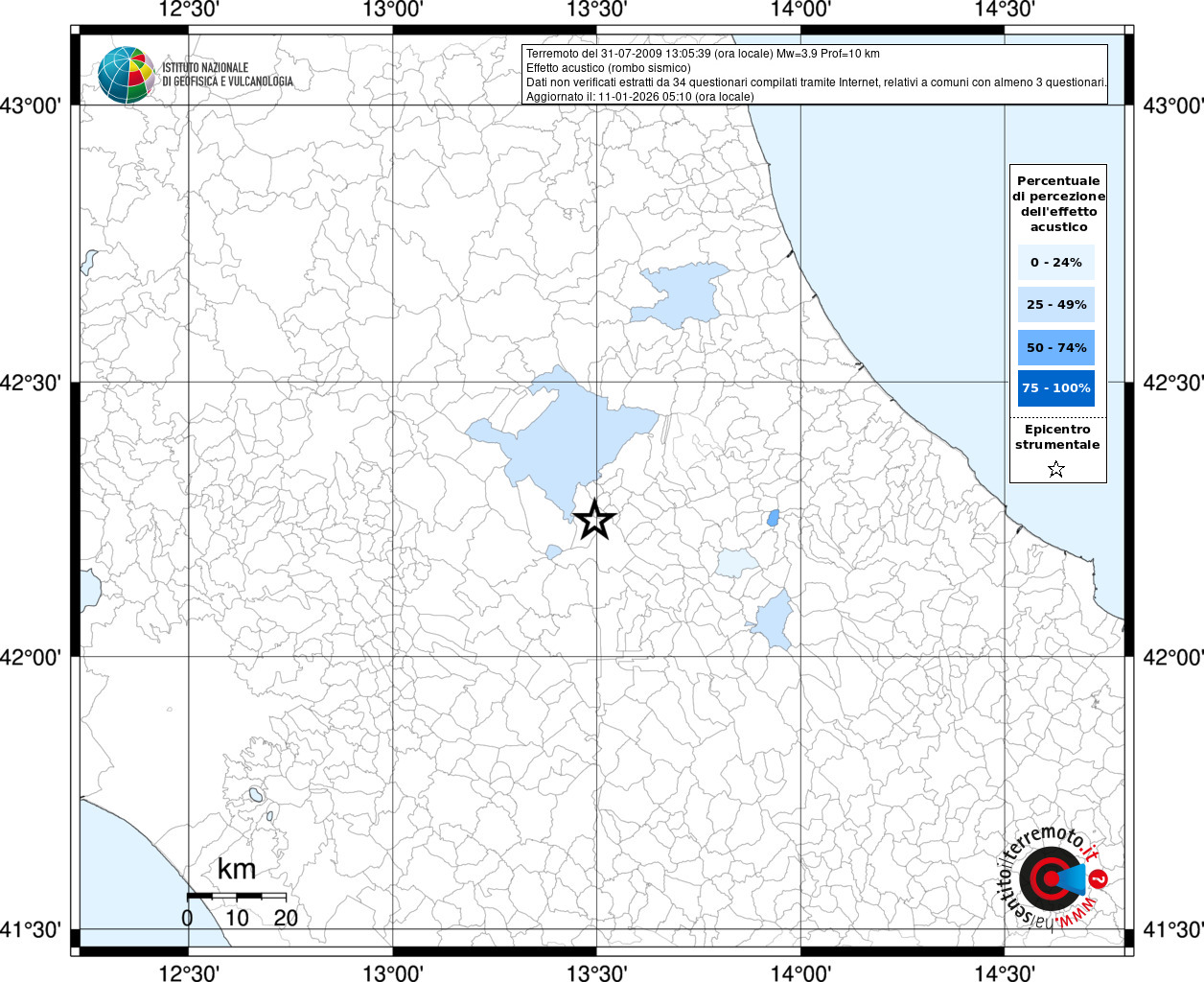This screenshot has height=982, width=1204.
Task: Click the large light-blue municipality near map center
Action: tap(566, 436)
